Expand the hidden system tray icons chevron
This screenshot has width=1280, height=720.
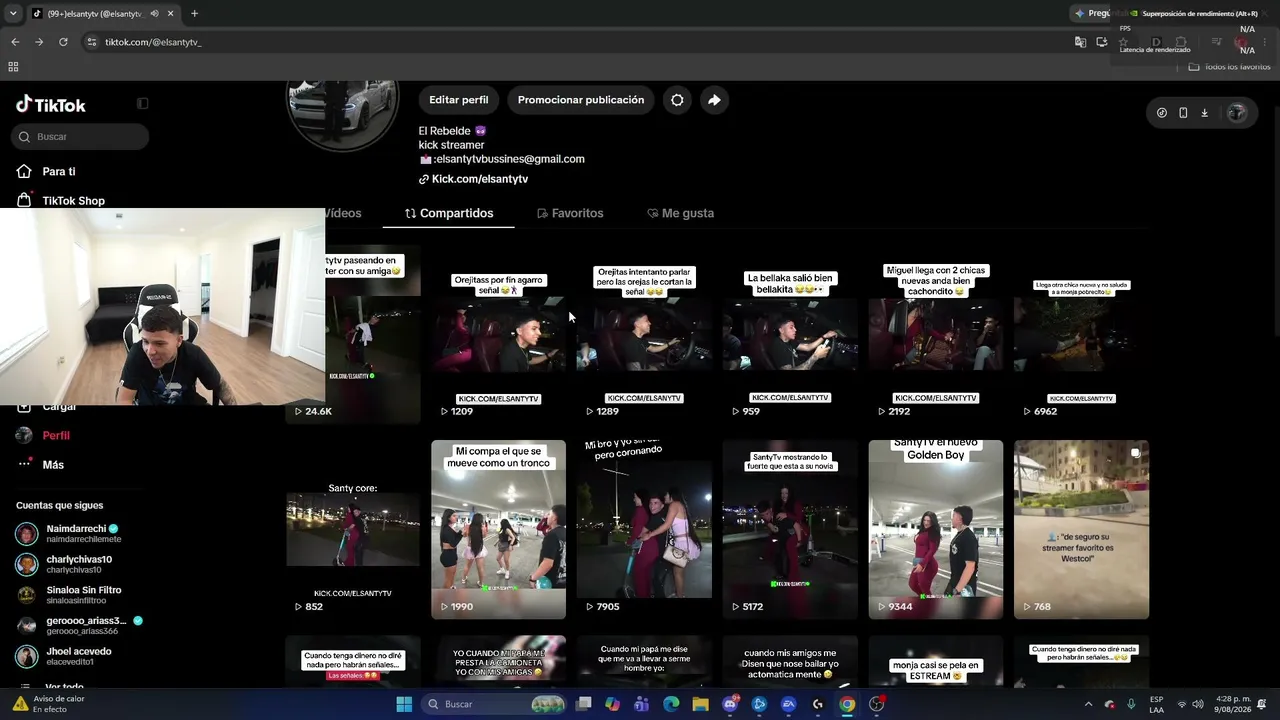(x=1088, y=704)
